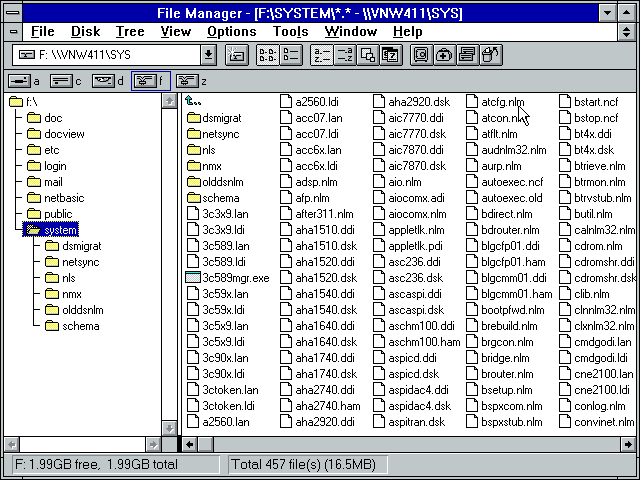Select the nmx subfolder under system in tree
Image resolution: width=640 pixels, height=480 pixels.
tap(63, 294)
